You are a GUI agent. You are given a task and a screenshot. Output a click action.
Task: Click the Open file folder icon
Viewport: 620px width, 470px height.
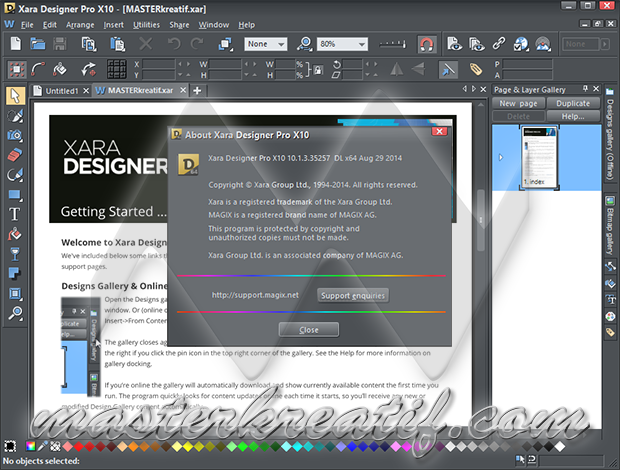38,43
